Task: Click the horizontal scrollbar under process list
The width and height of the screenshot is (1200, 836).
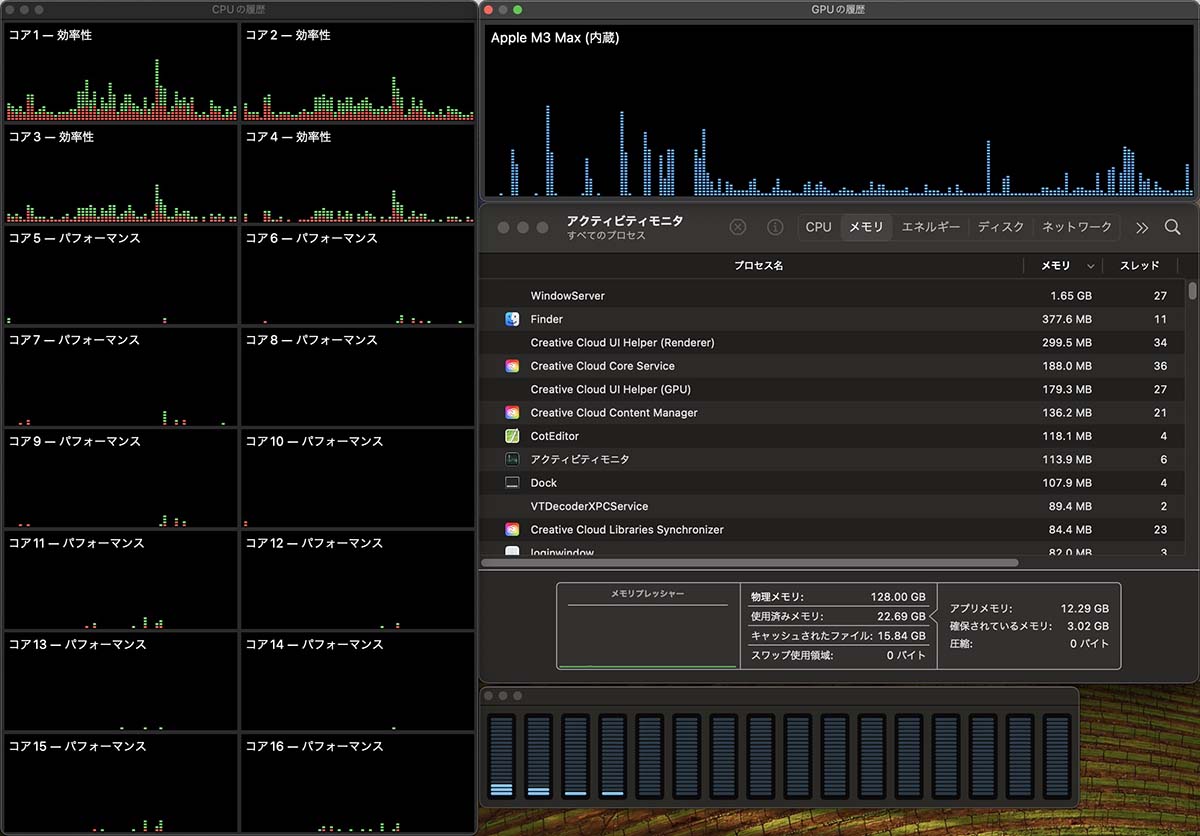Action: click(x=750, y=563)
